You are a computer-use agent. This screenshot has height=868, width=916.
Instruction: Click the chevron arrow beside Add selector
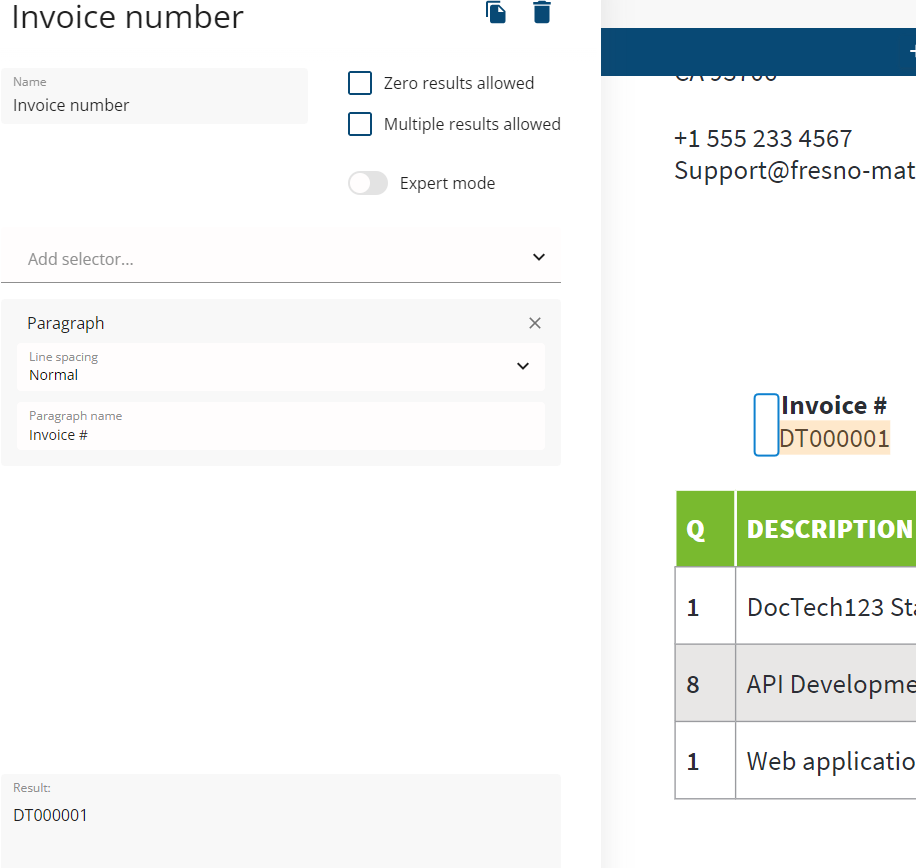[539, 258]
